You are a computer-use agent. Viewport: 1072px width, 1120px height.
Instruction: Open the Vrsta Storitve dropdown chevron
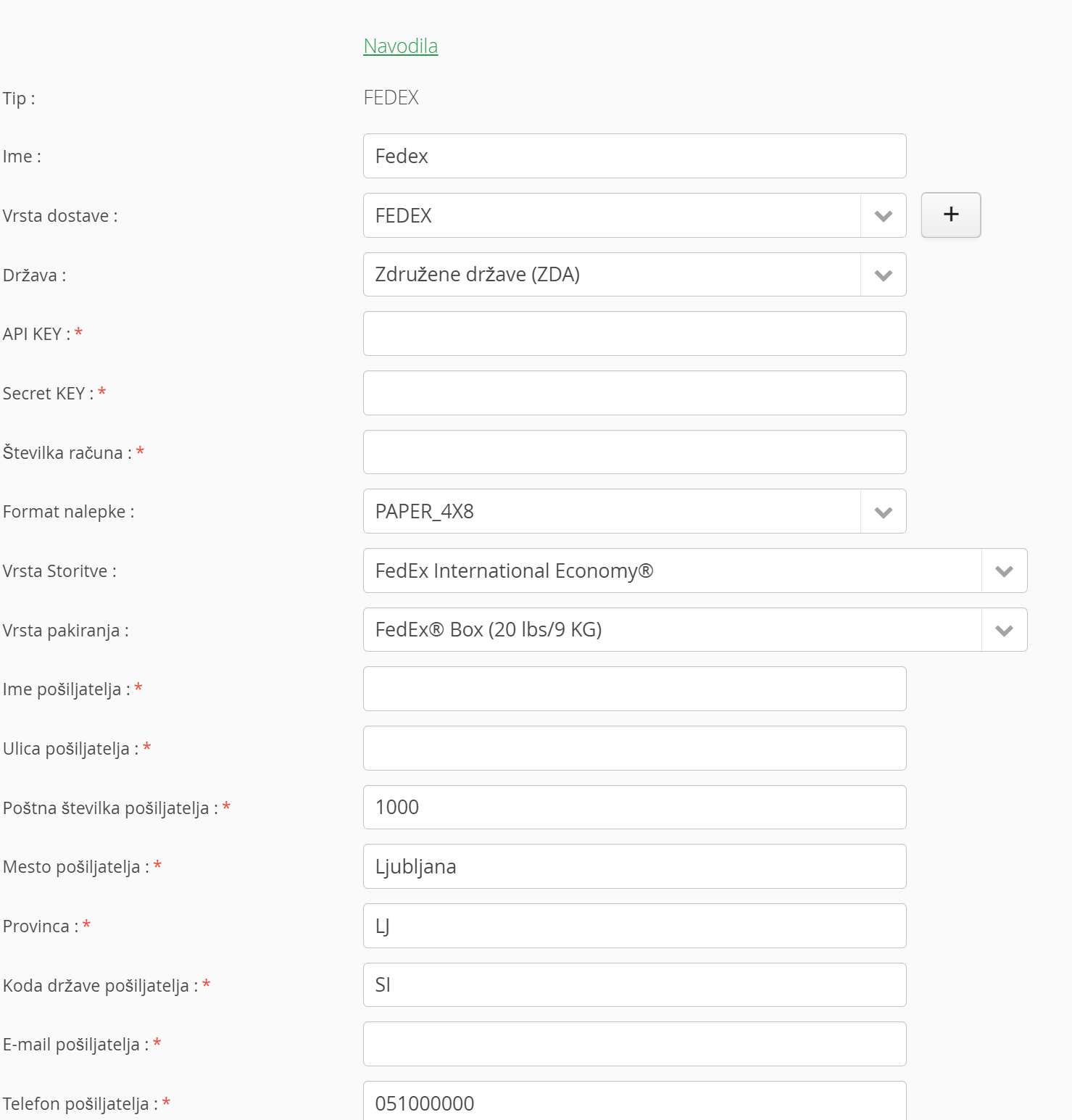click(x=1004, y=571)
